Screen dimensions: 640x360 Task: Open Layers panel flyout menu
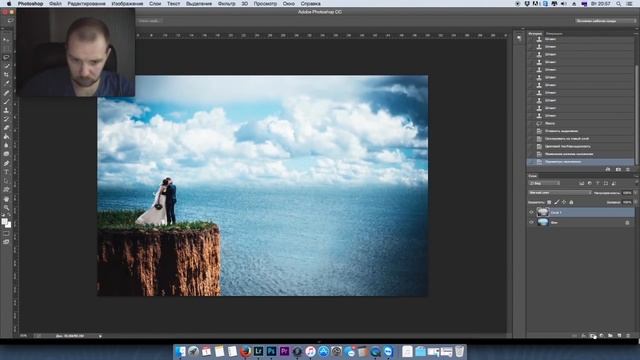click(x=636, y=176)
